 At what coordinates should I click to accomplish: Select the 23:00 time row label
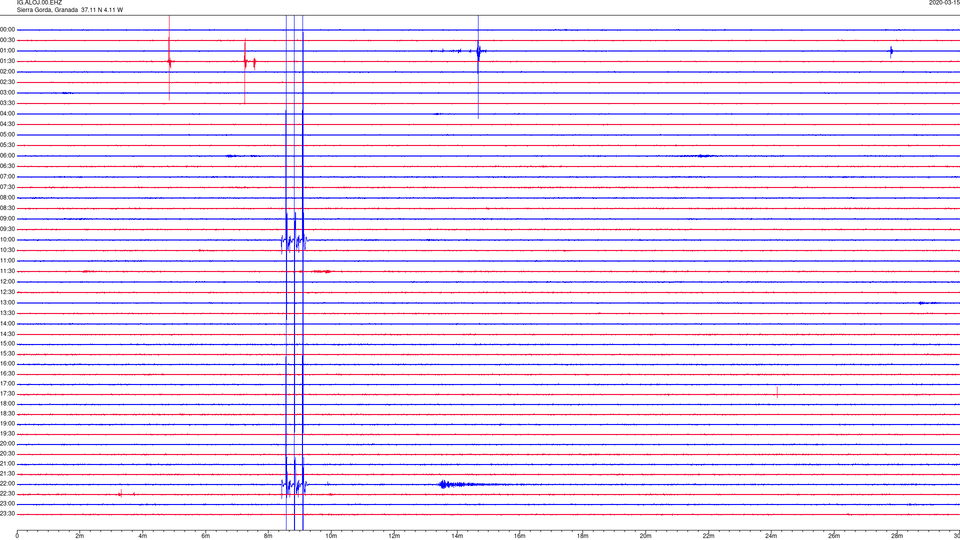(x=8, y=504)
